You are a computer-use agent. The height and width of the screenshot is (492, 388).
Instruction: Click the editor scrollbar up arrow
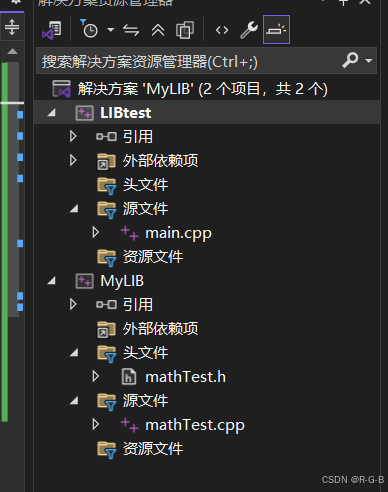point(12,51)
